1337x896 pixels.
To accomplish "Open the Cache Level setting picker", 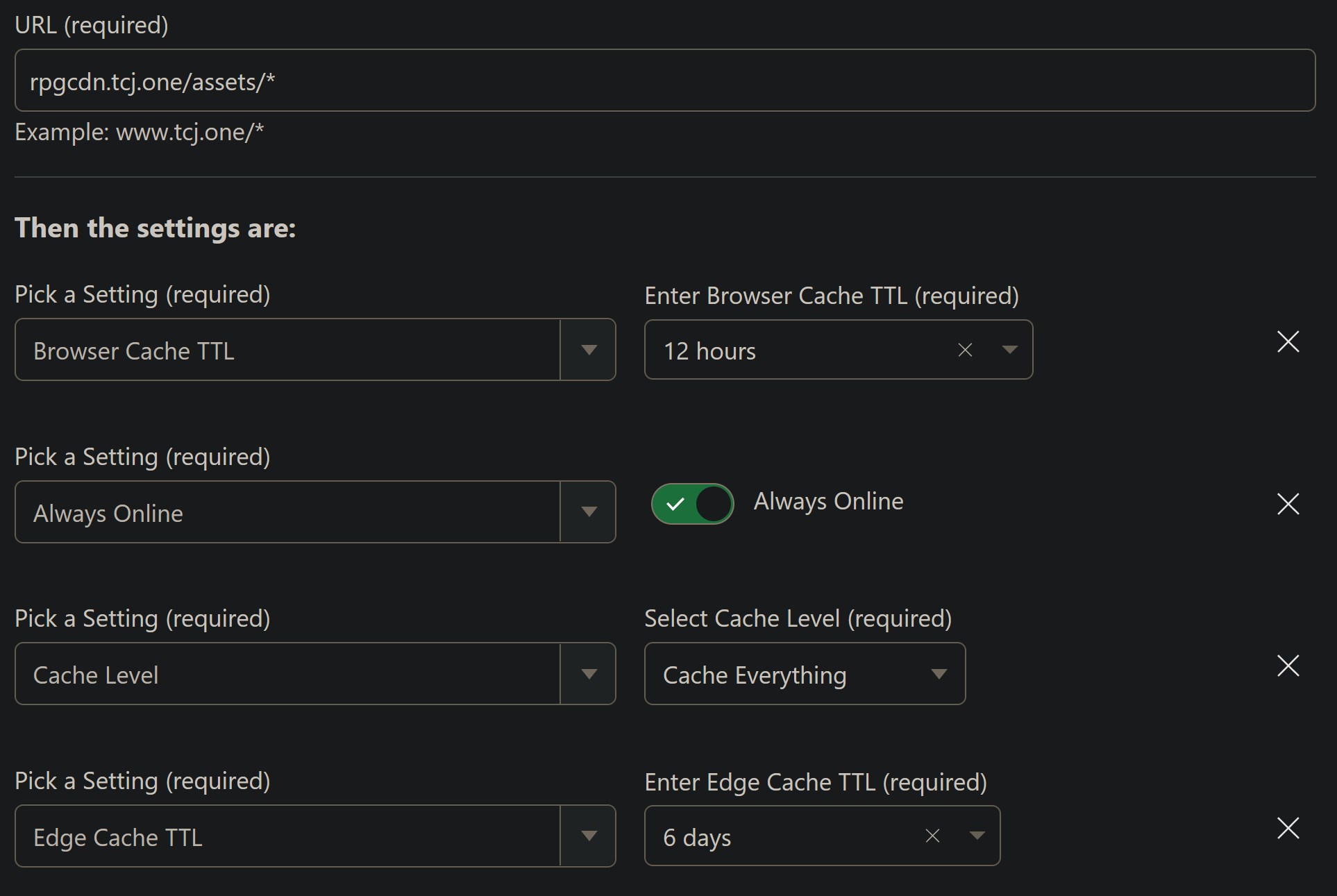I will click(x=588, y=674).
